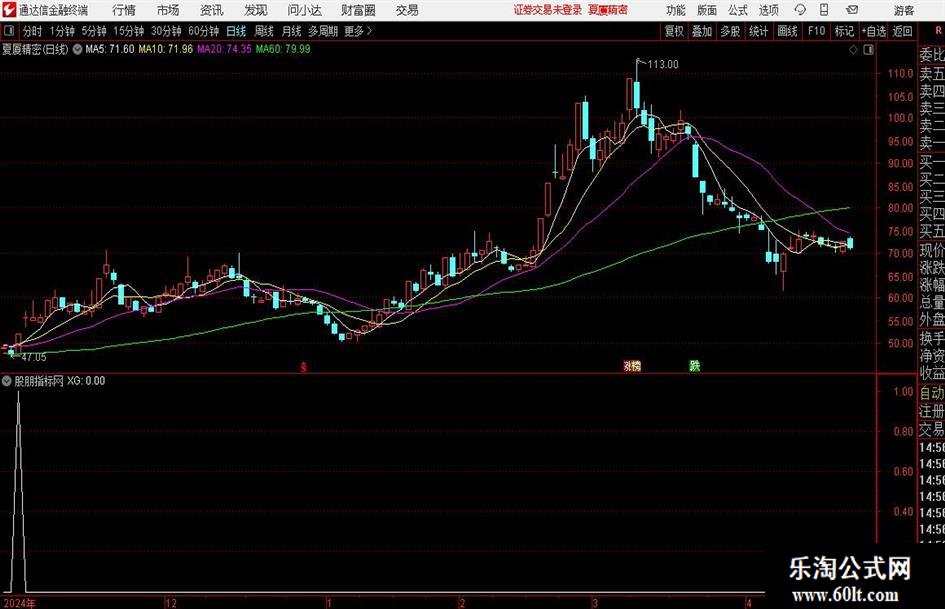This screenshot has height=609, width=945.
Task: Click the 47.05 low price marker
Action: [34, 357]
